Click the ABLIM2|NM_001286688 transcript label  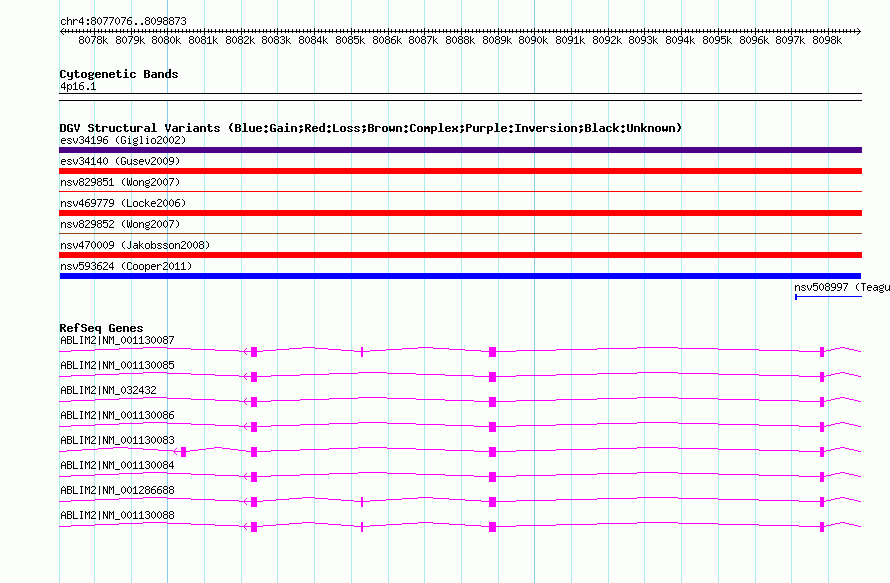tap(117, 490)
